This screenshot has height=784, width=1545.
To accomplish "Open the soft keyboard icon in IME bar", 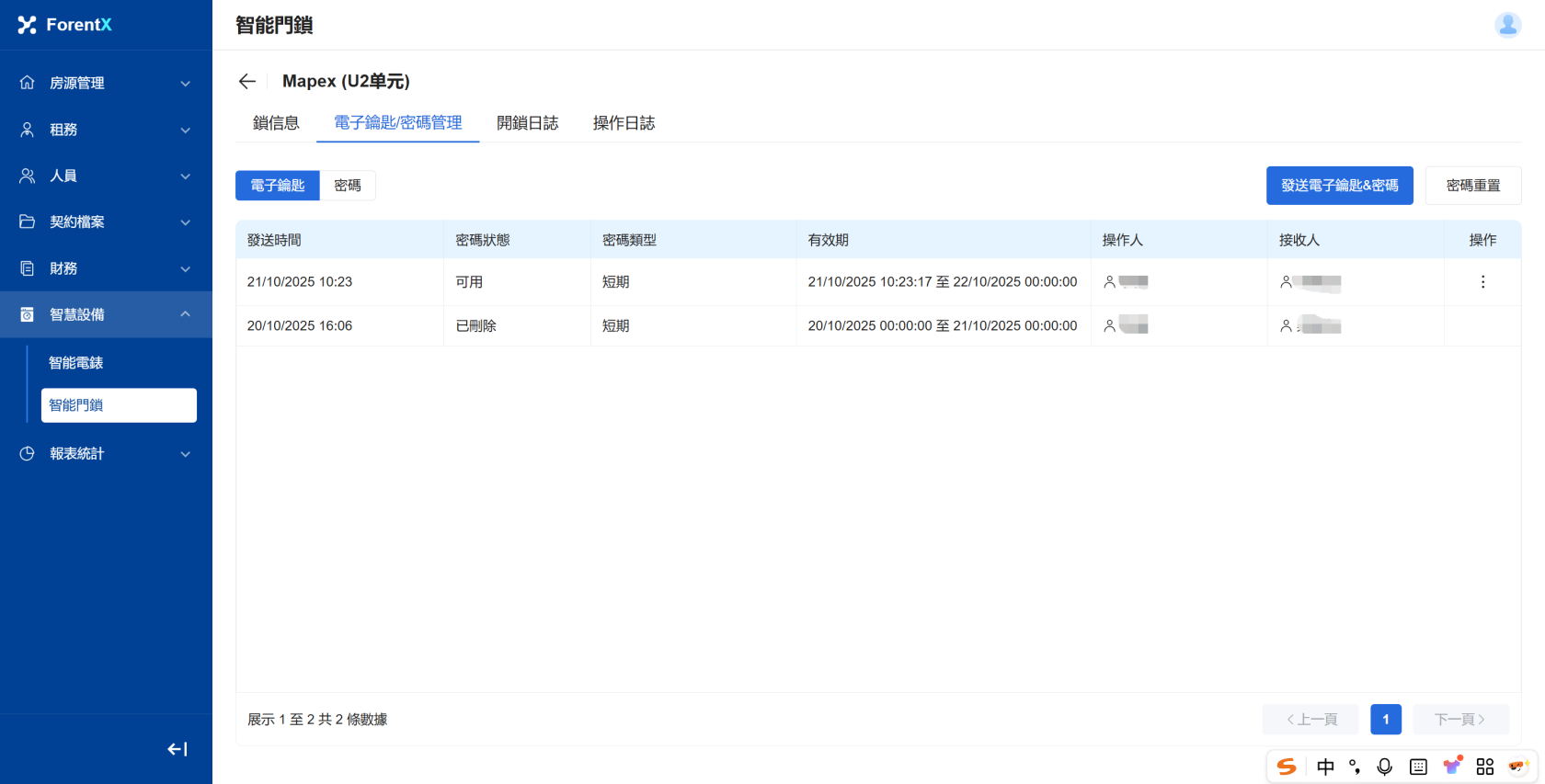I will [x=1418, y=767].
